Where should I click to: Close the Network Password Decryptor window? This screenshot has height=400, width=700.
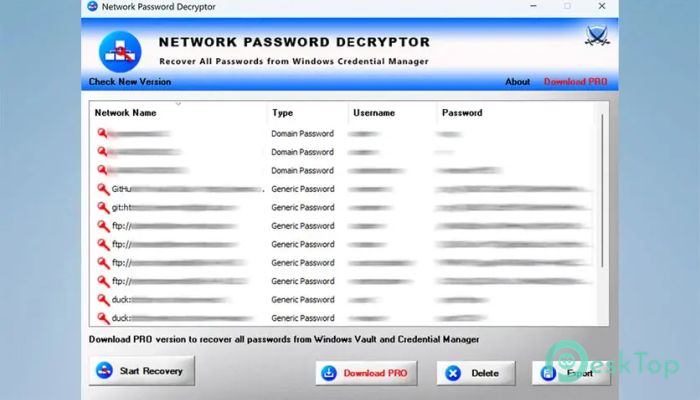pyautogui.click(x=602, y=6)
